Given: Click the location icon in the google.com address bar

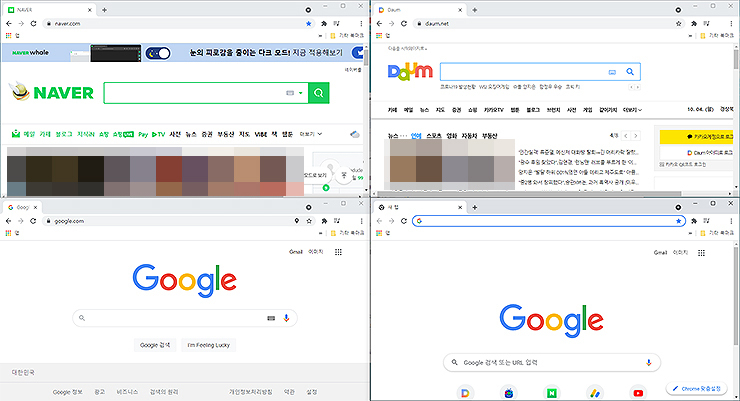Looking at the screenshot, I should click(296, 221).
